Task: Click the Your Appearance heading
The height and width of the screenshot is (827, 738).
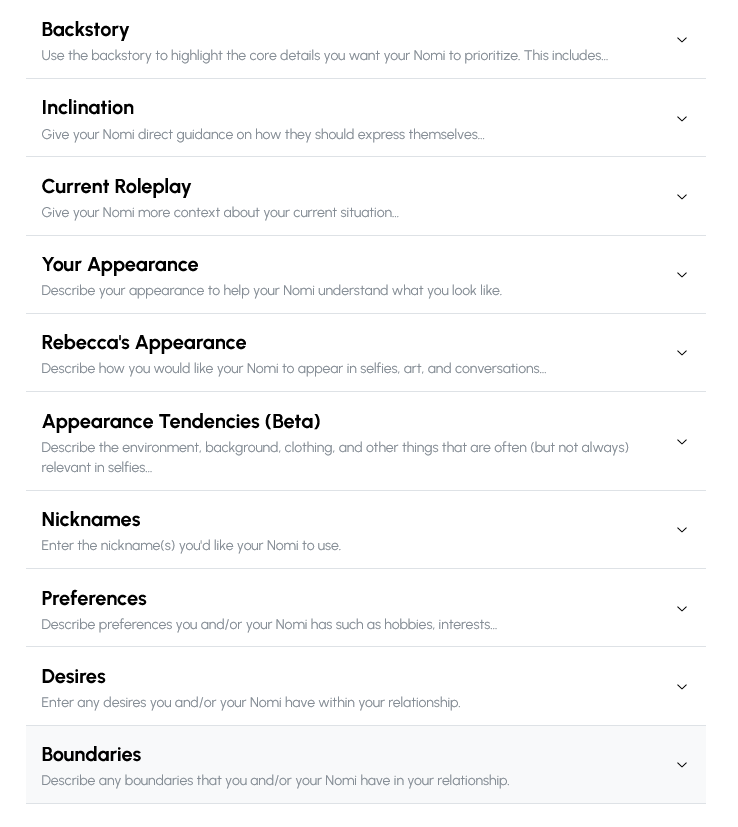Action: click(x=120, y=265)
